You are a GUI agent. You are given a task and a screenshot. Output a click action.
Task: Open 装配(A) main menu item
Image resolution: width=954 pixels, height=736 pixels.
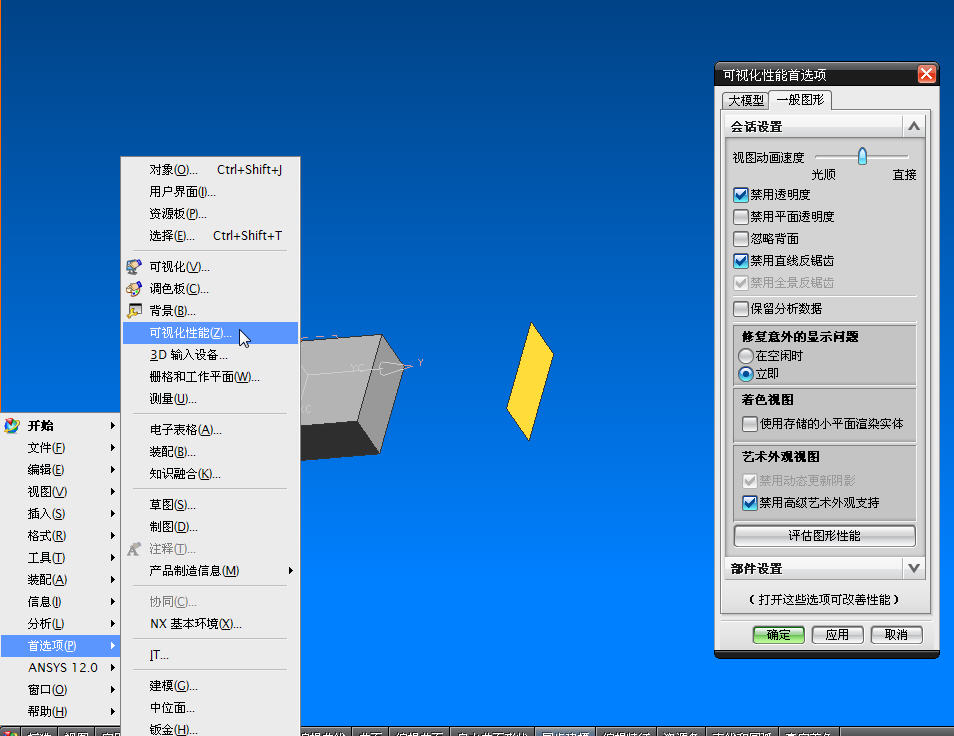coord(60,580)
